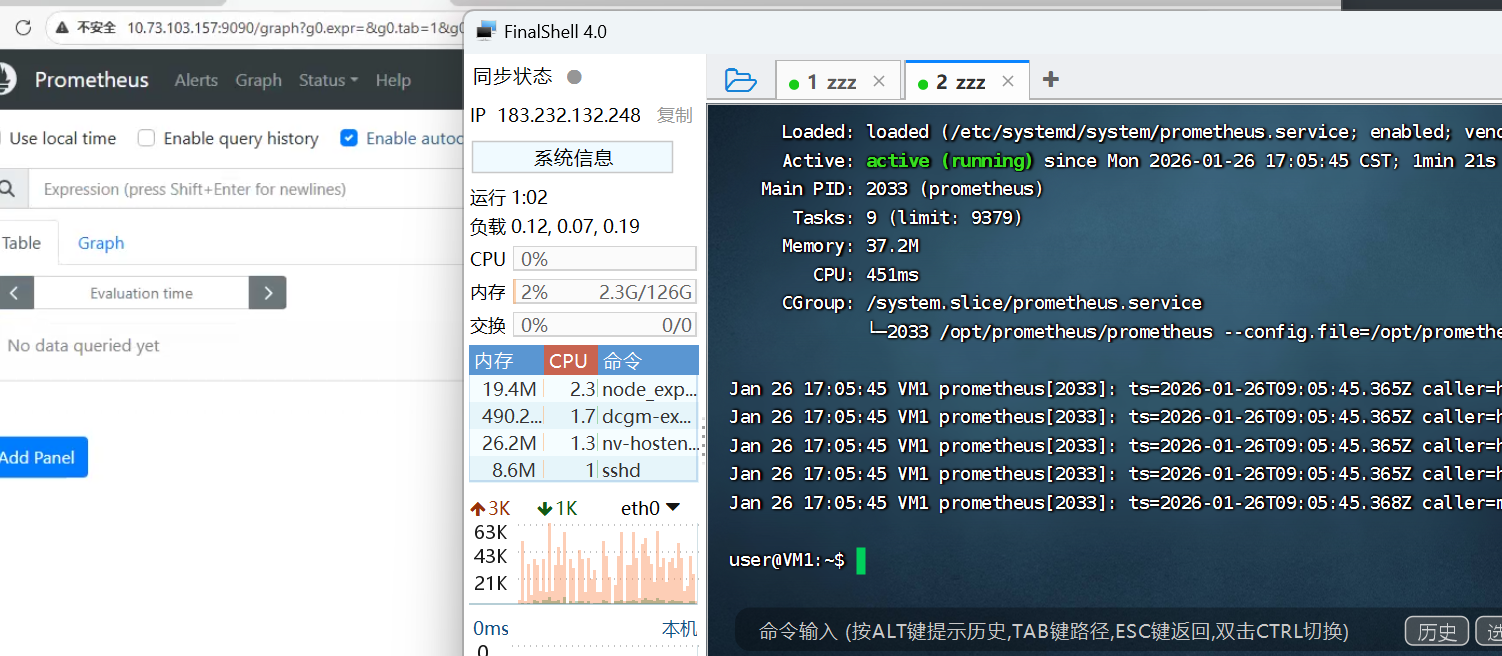
Task: Click the search icon beside the expression box
Action: (x=8, y=189)
